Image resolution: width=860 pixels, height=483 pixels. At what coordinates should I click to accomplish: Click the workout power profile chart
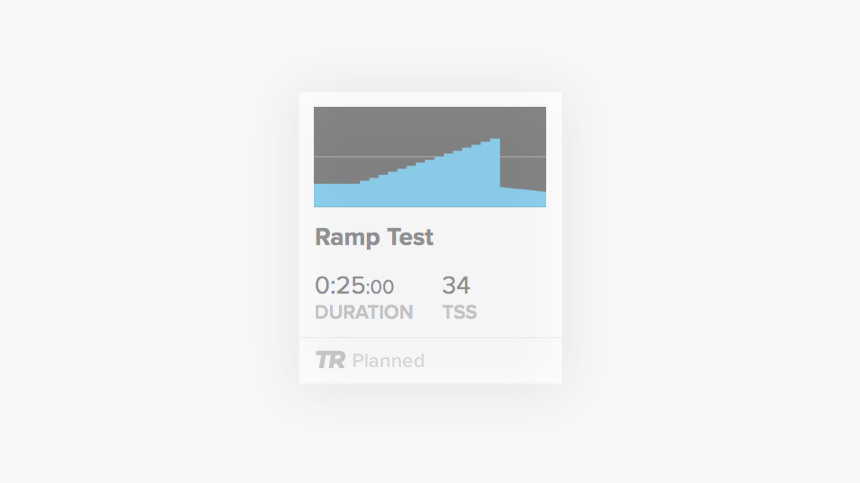430,156
